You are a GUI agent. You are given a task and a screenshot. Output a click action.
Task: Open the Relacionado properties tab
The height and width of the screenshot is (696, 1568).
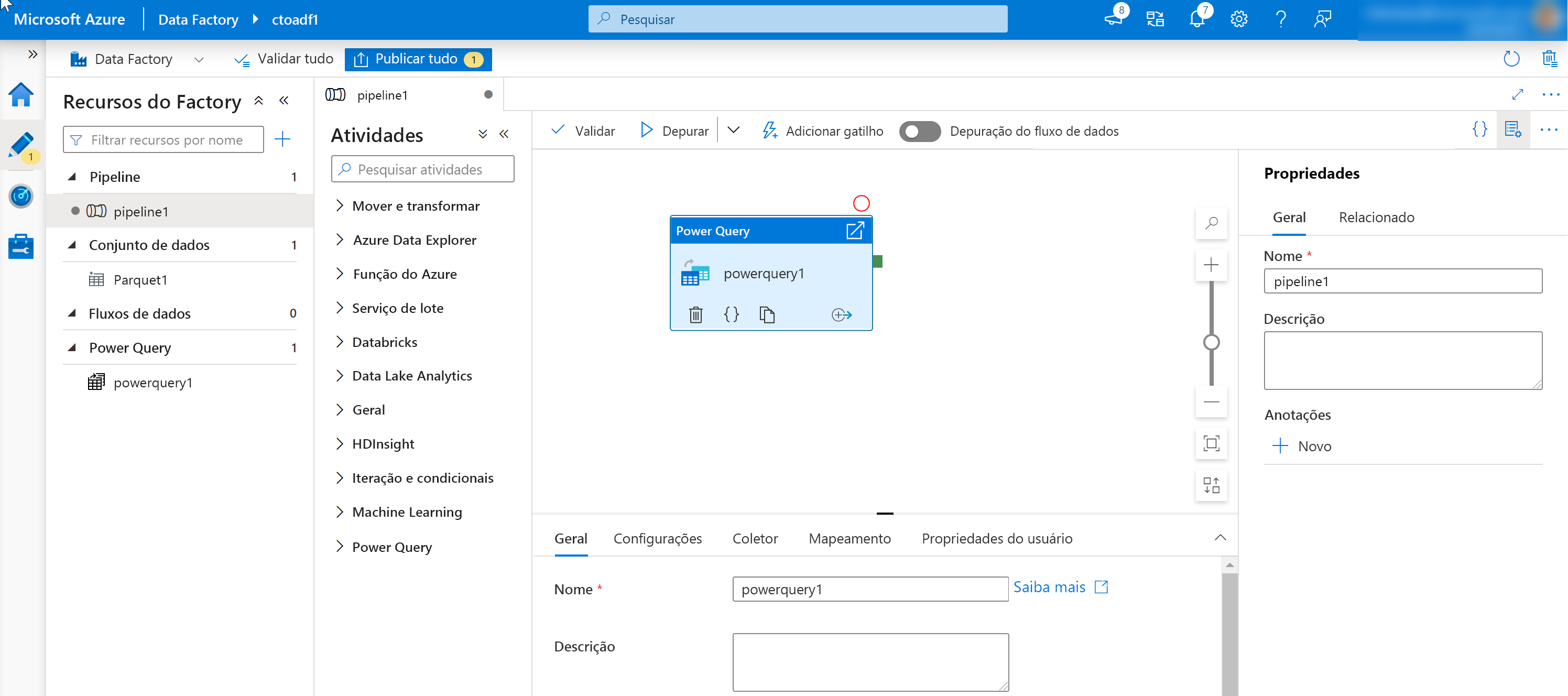(x=1376, y=217)
